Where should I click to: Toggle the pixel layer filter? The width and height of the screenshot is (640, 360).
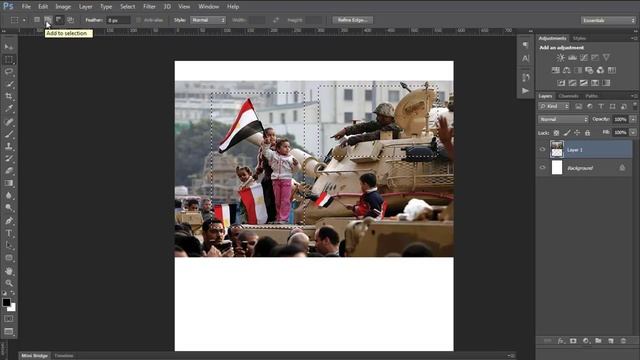pos(578,106)
